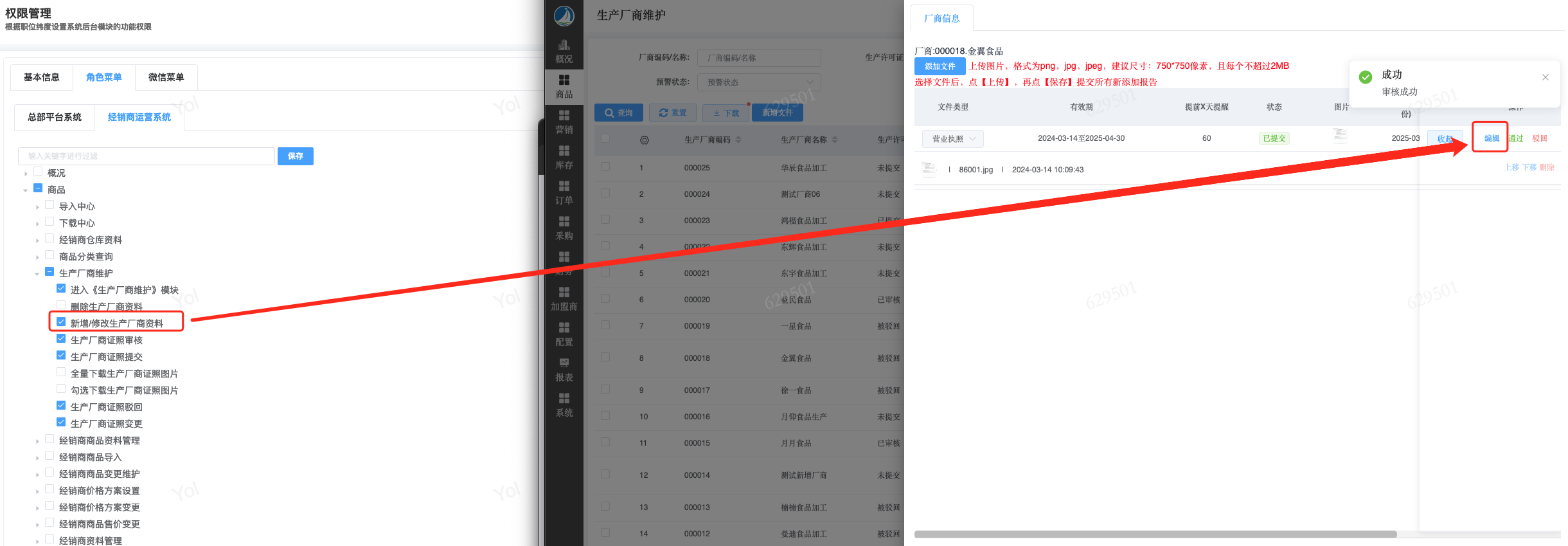This screenshot has width=1568, height=546.
Task: Check 删除生产厂商资料 permission
Action: click(x=61, y=305)
